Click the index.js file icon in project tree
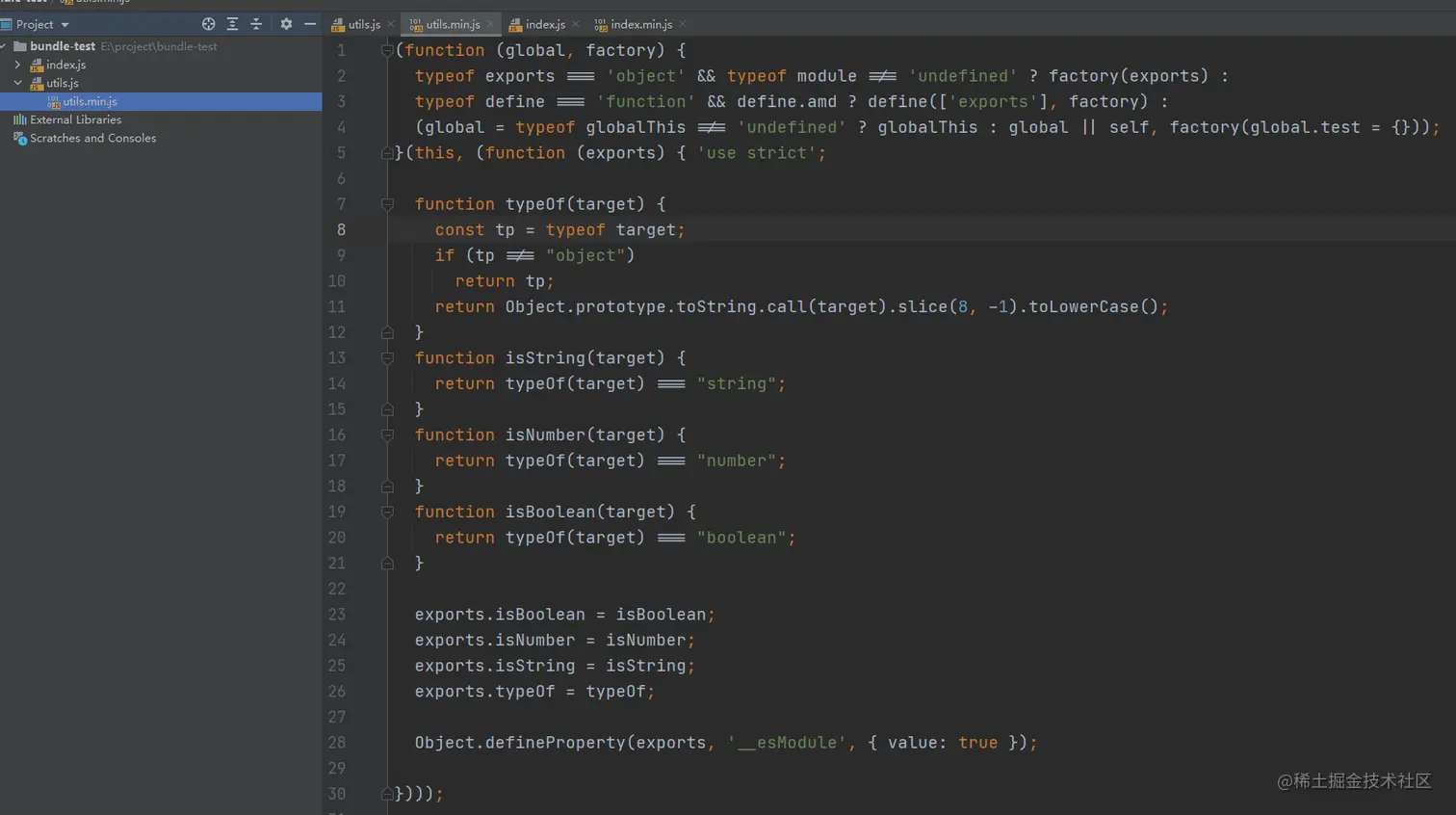1456x815 pixels. coord(37,65)
